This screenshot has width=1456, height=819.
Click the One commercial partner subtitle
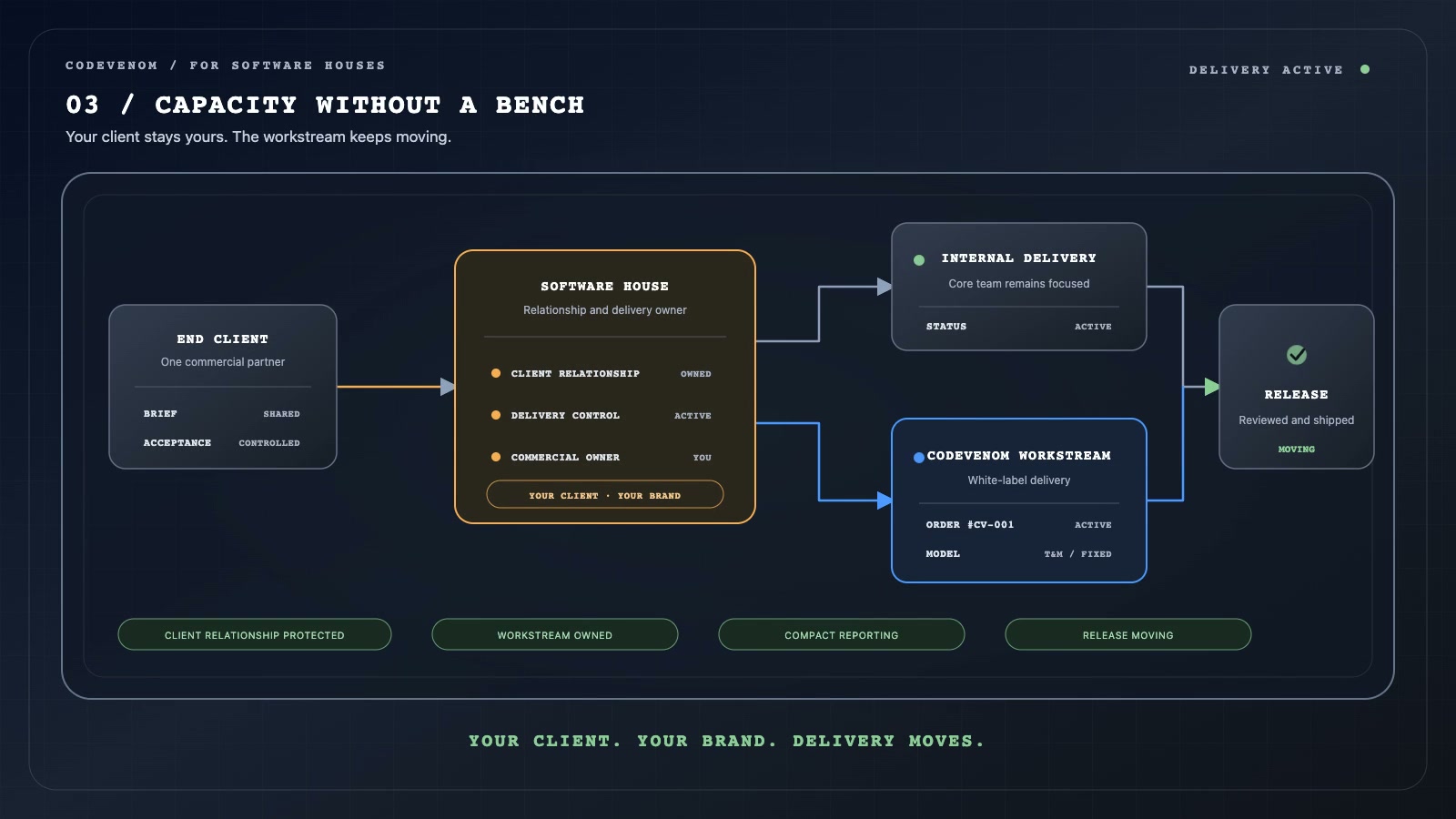click(223, 362)
